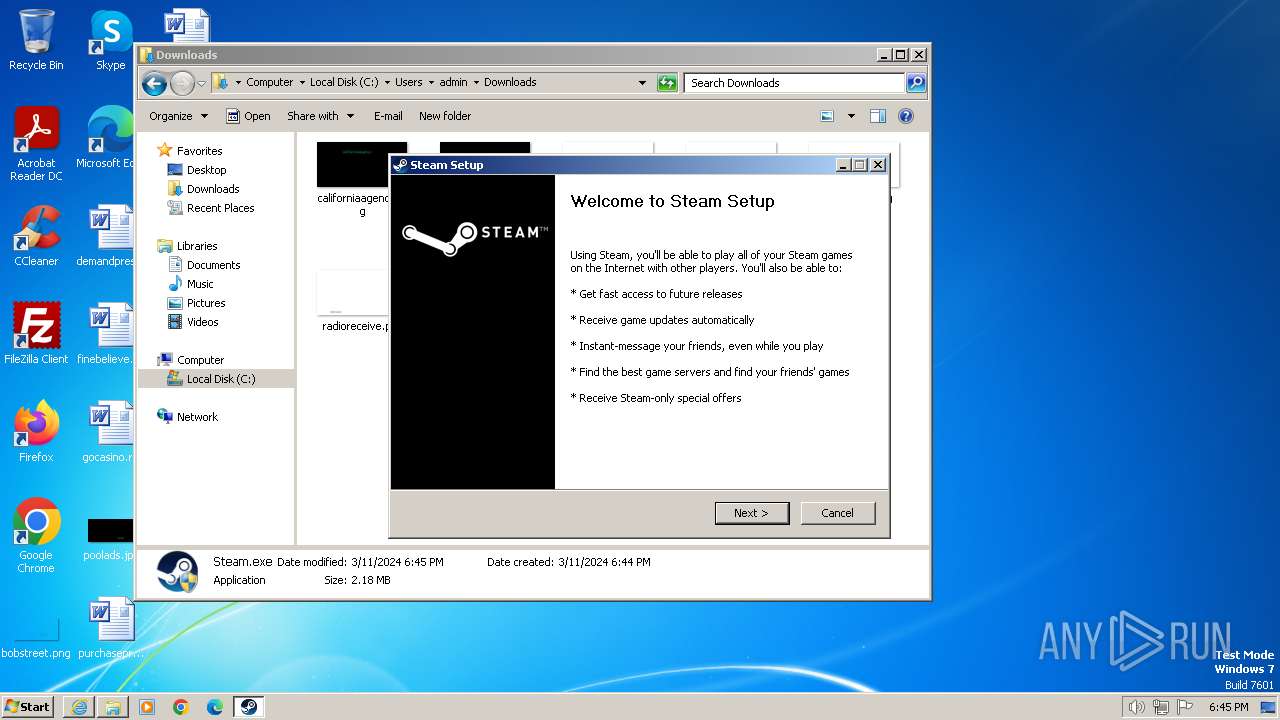Open the media player taskbar icon

tap(147, 707)
